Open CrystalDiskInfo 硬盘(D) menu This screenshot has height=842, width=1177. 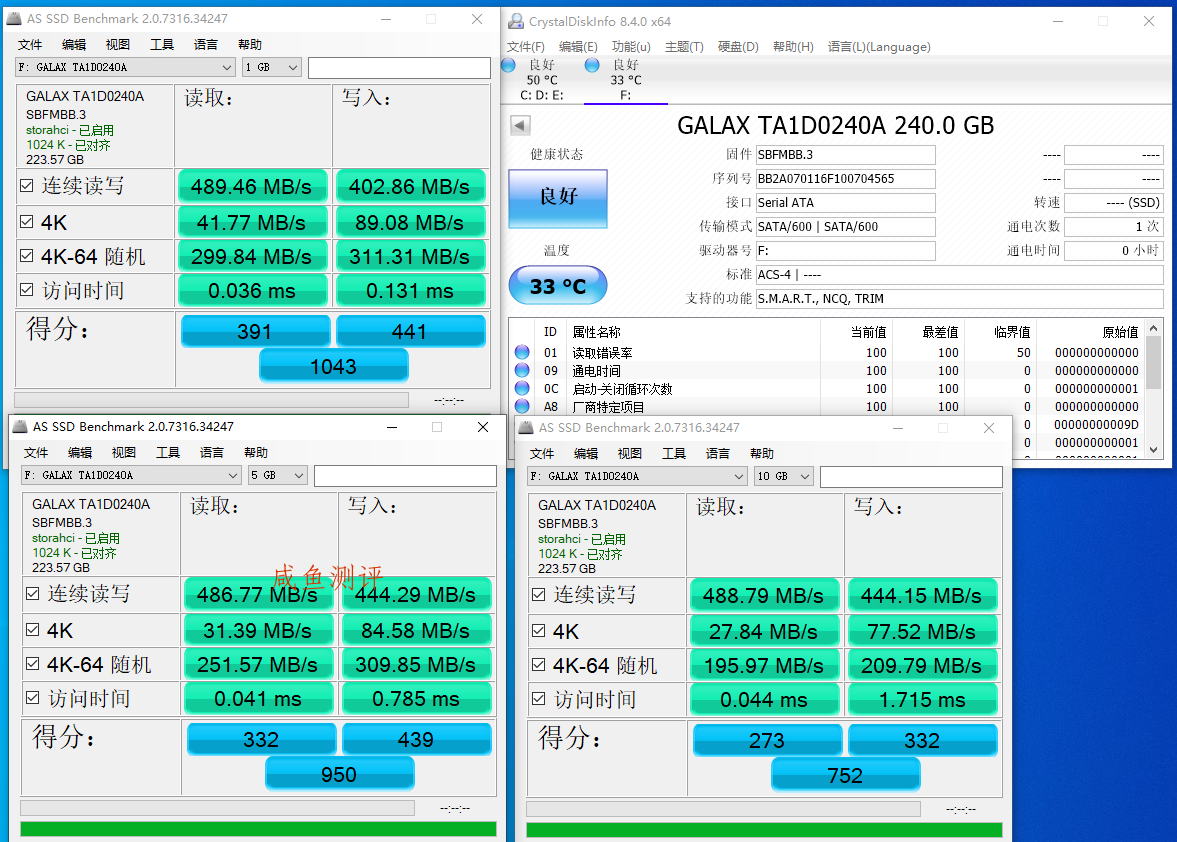tap(738, 47)
